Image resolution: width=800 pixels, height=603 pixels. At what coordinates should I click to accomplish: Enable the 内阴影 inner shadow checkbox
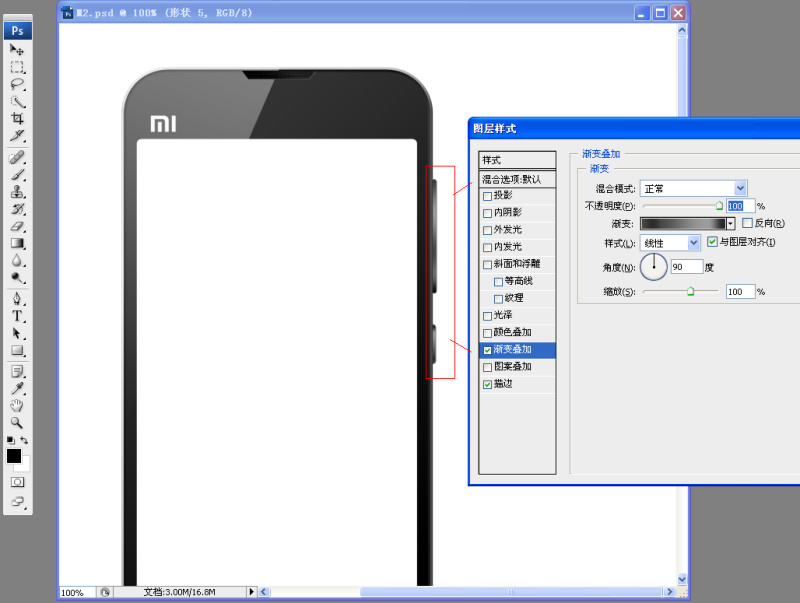(x=487, y=213)
